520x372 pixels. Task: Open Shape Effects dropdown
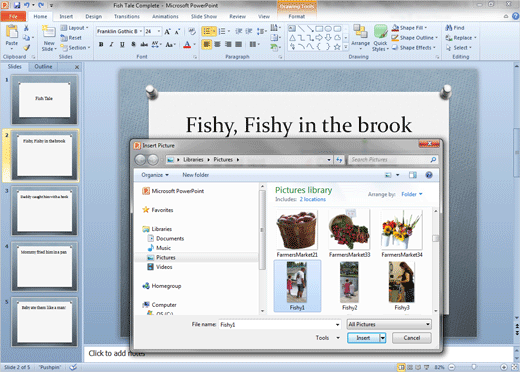[x=414, y=48]
